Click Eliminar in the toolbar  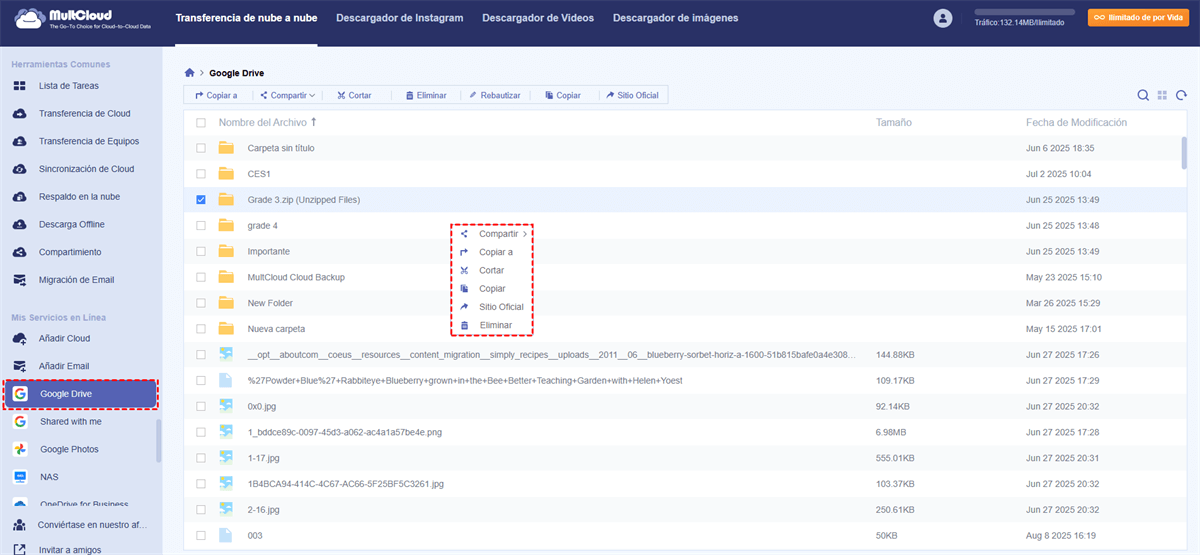click(x=425, y=95)
